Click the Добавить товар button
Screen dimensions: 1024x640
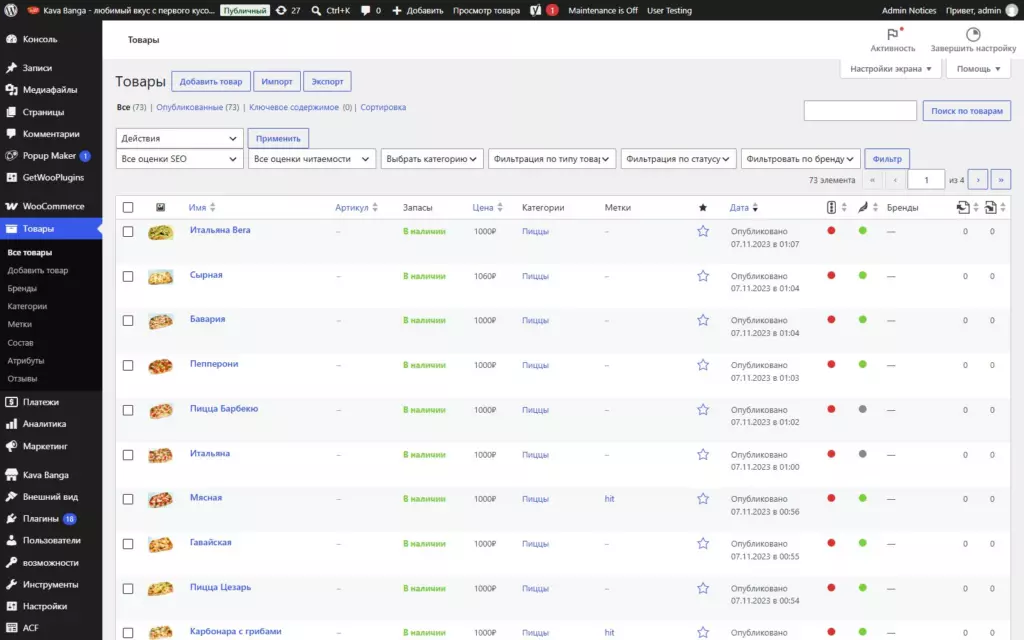(x=210, y=82)
